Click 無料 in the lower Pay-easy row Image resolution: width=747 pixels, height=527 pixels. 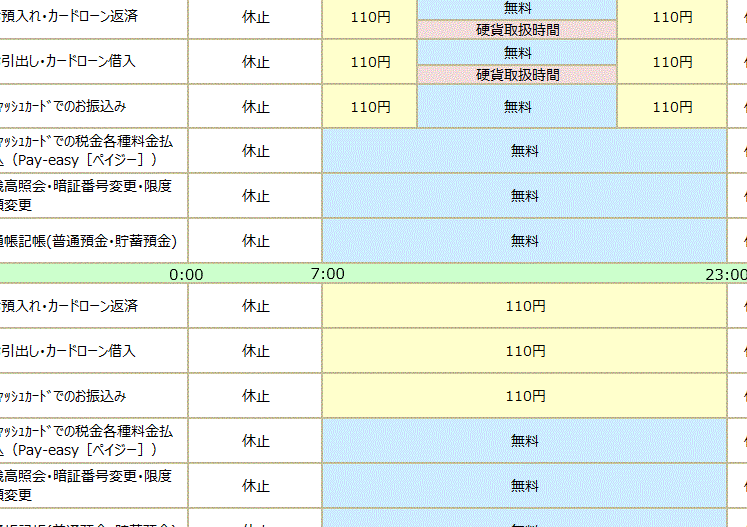[524, 441]
